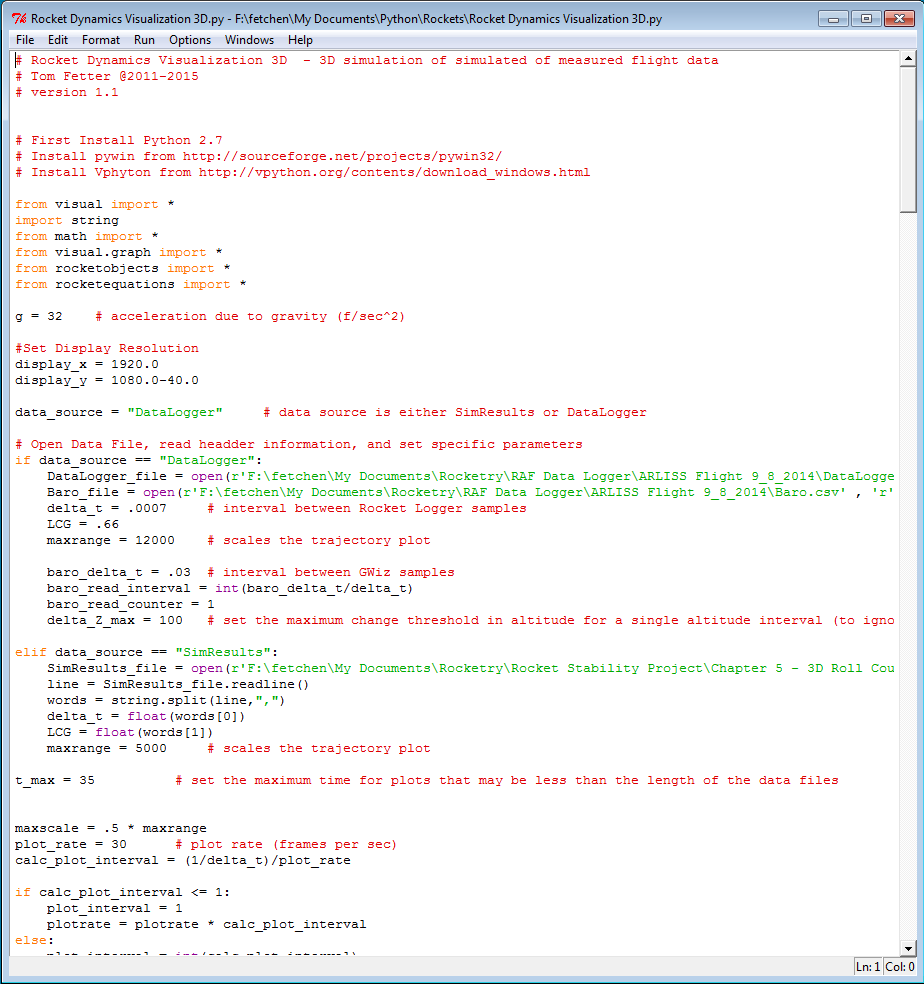The height and width of the screenshot is (984, 924).
Task: Open the Format menu
Action: pyautogui.click(x=101, y=40)
